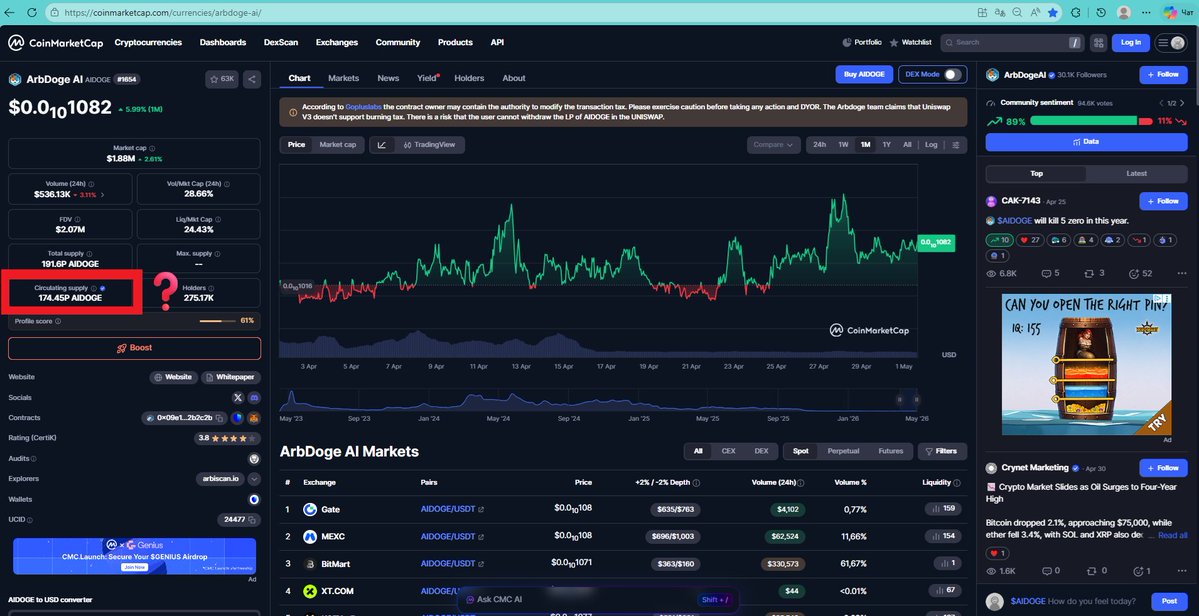Click the community sentiment bullish bar
Image resolution: width=1199 pixels, height=616 pixels.
(1084, 121)
